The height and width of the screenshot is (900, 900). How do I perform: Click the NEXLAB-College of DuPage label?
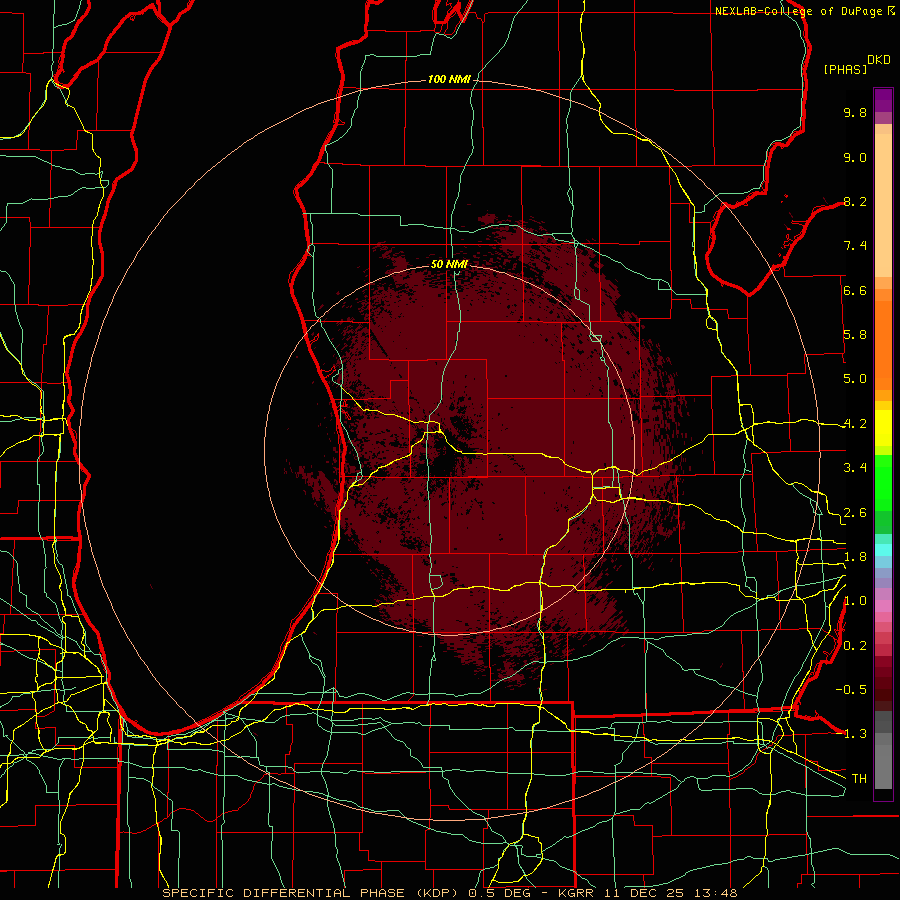tap(800, 11)
